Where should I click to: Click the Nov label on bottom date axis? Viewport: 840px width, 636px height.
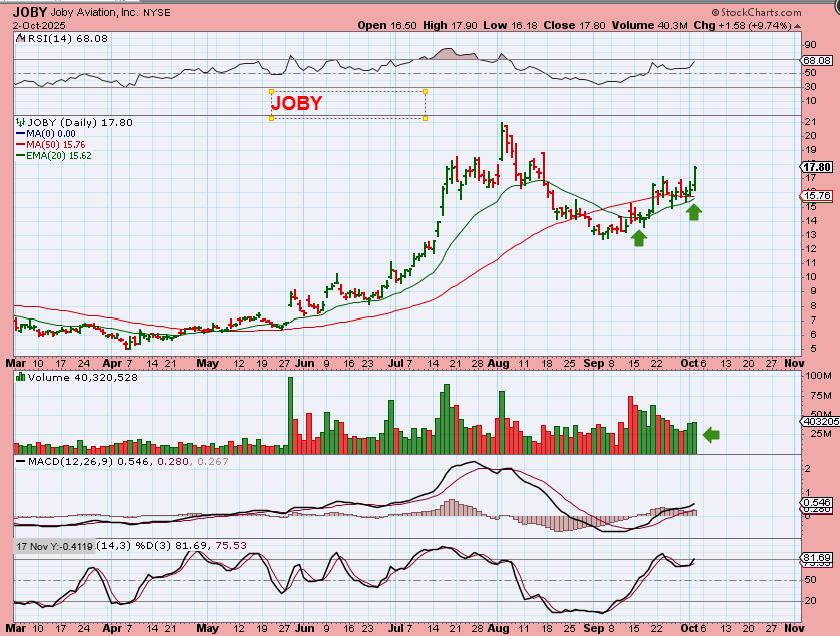(794, 628)
